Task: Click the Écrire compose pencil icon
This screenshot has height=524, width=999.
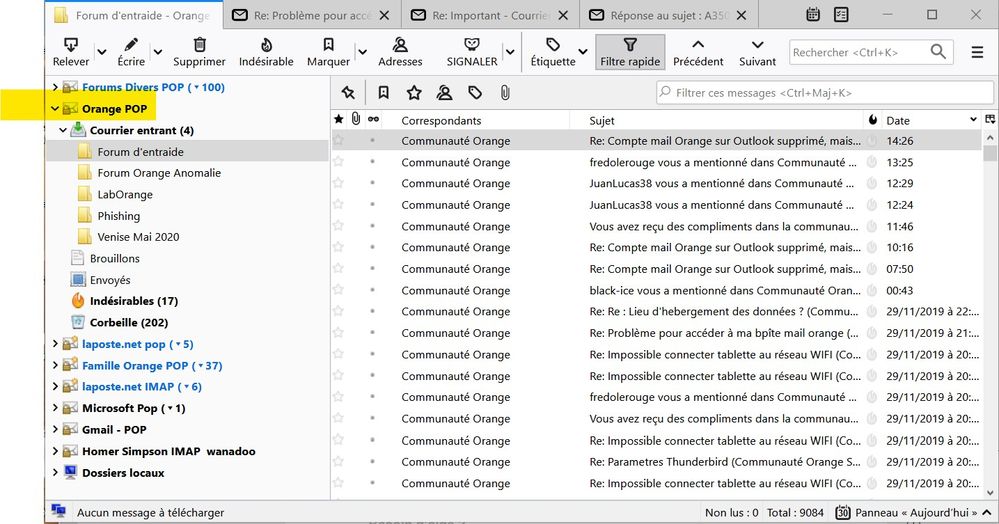Action: pos(131,44)
